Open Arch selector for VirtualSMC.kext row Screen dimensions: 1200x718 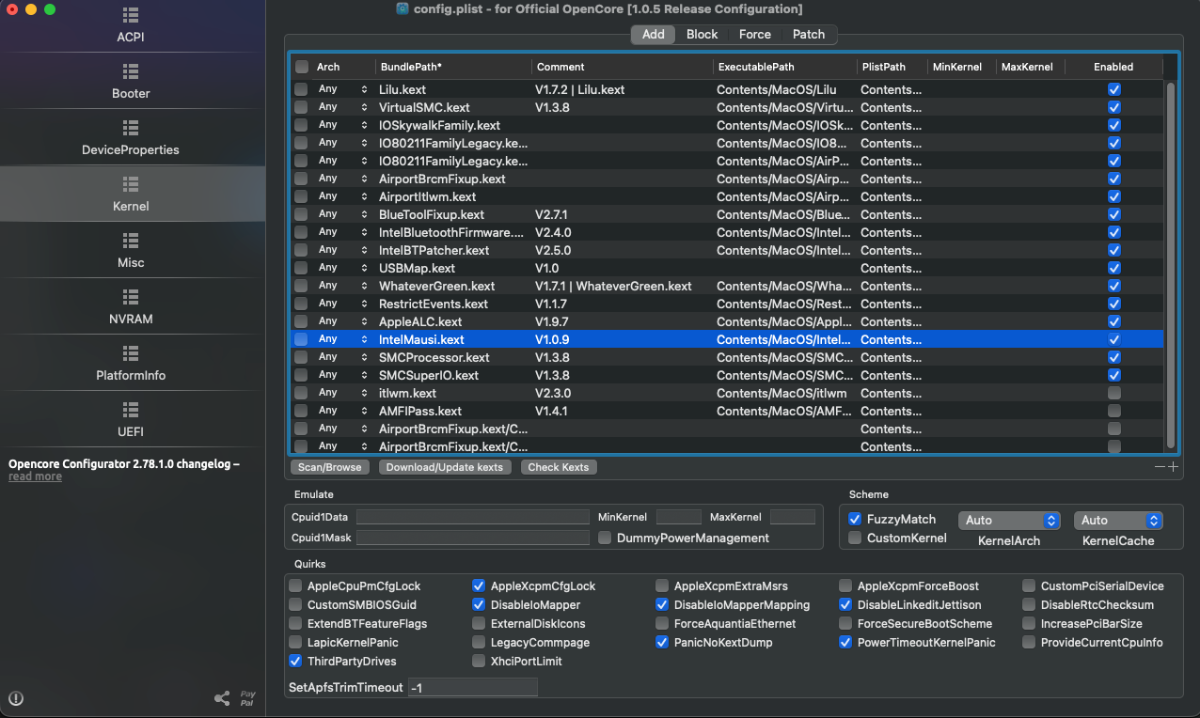click(343, 107)
